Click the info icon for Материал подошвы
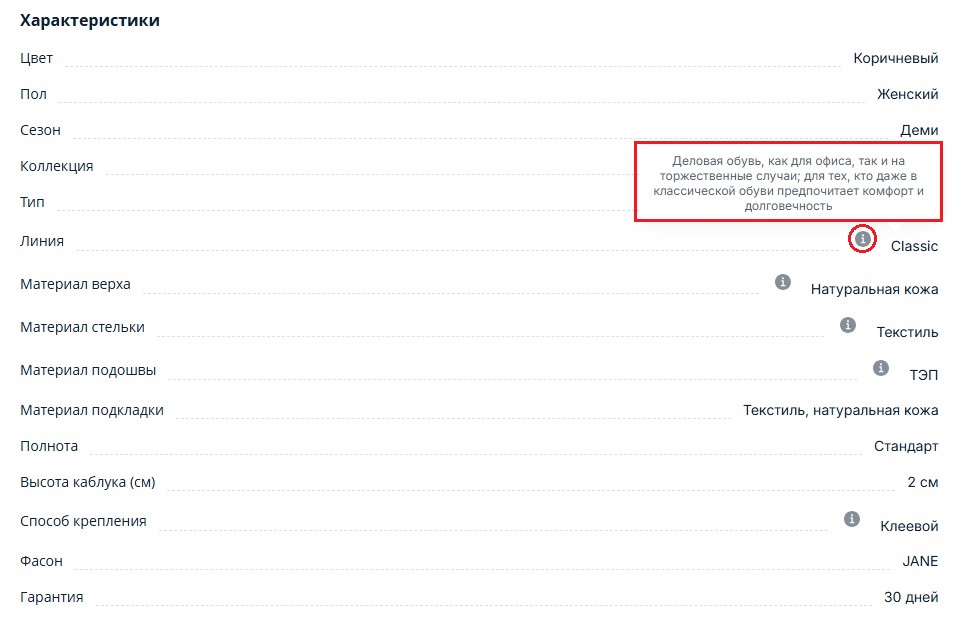960x629 pixels. [881, 368]
